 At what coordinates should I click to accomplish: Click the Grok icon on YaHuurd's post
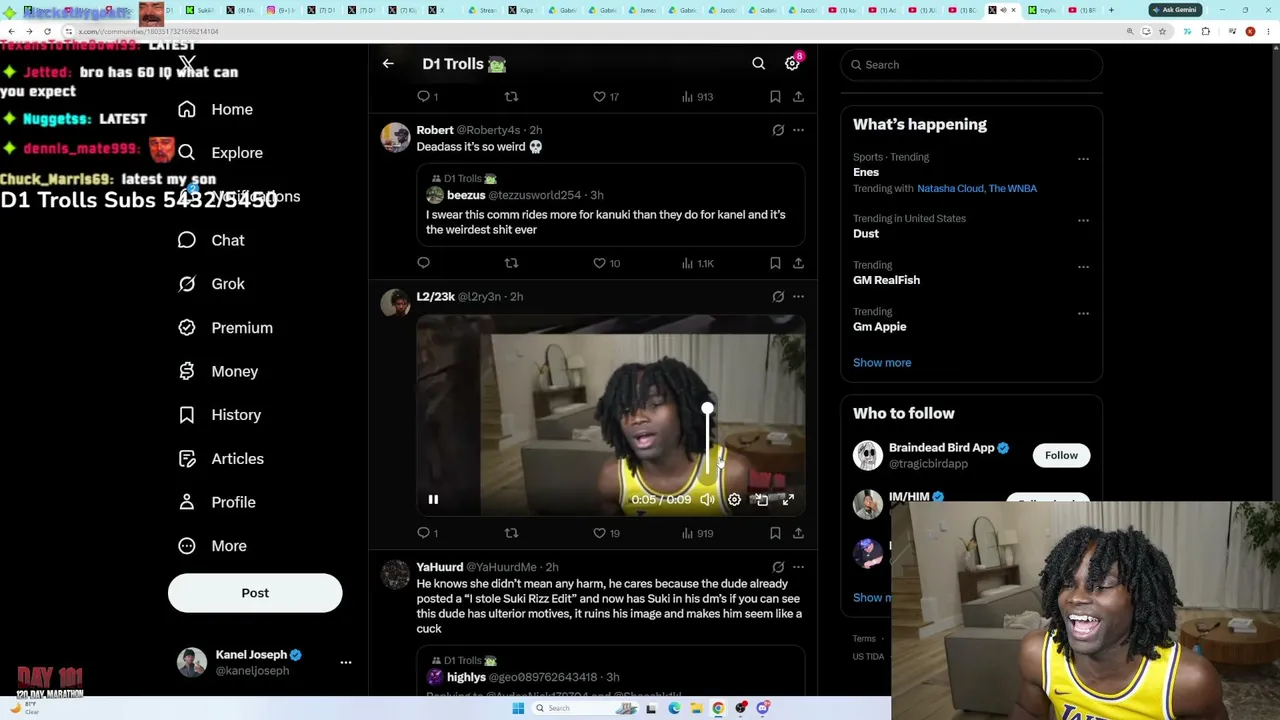[x=778, y=567]
